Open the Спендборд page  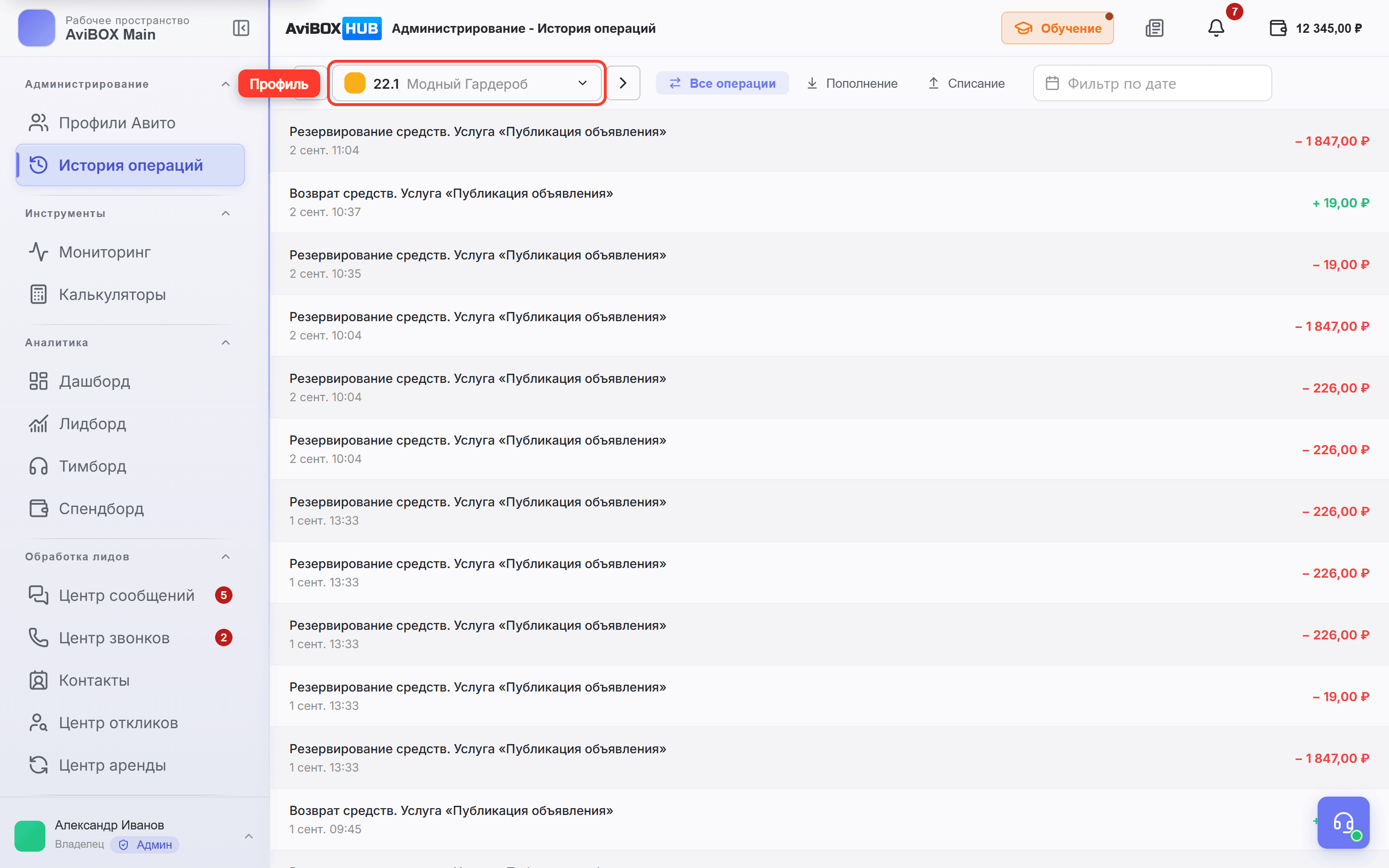(130, 509)
